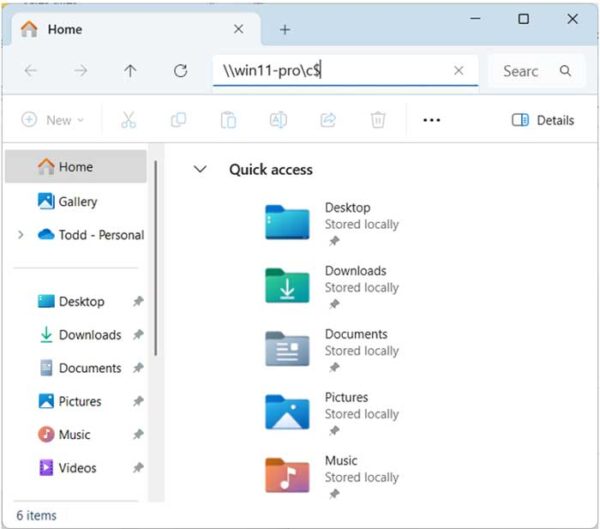Click the pin icon beside sidebar Videos

coord(138,468)
